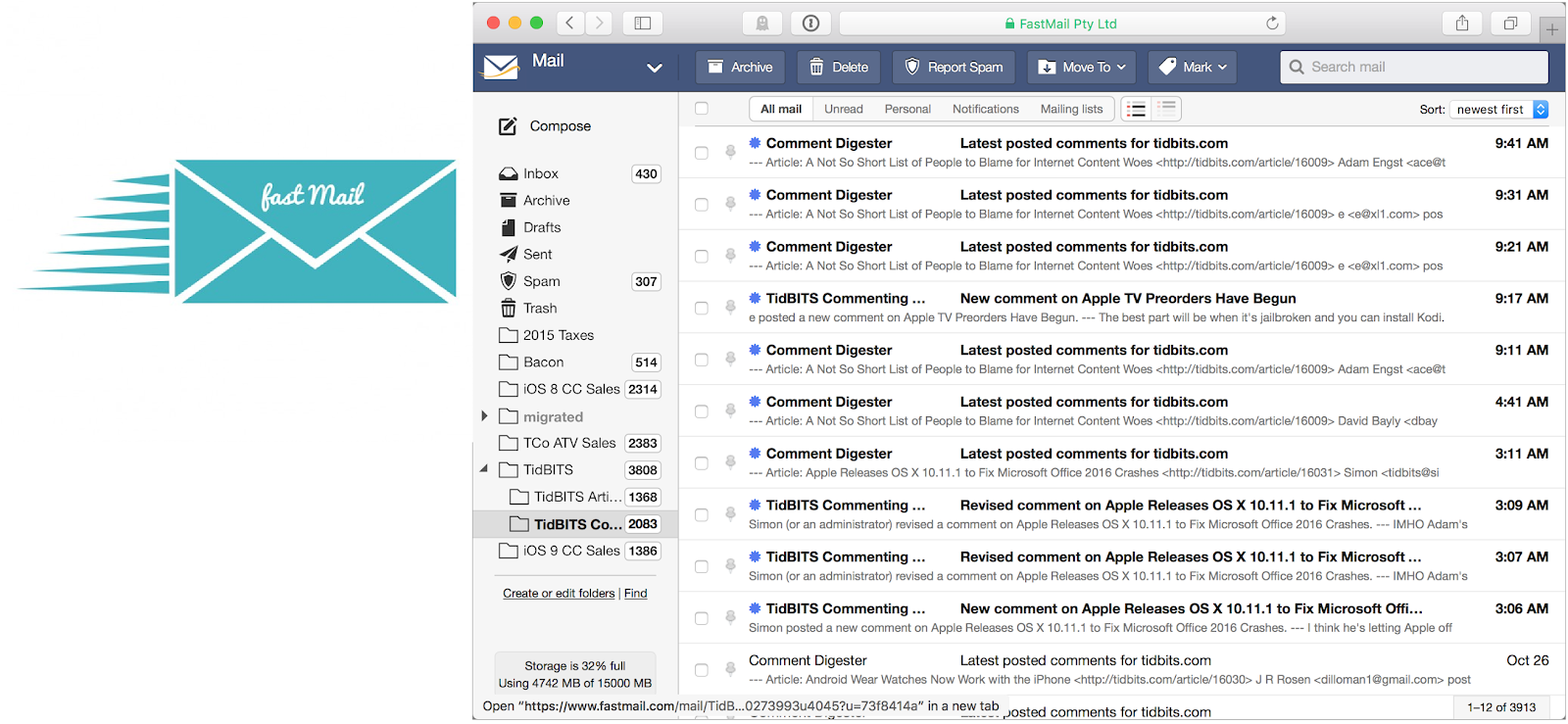Select the Bacon folder icon

(508, 362)
